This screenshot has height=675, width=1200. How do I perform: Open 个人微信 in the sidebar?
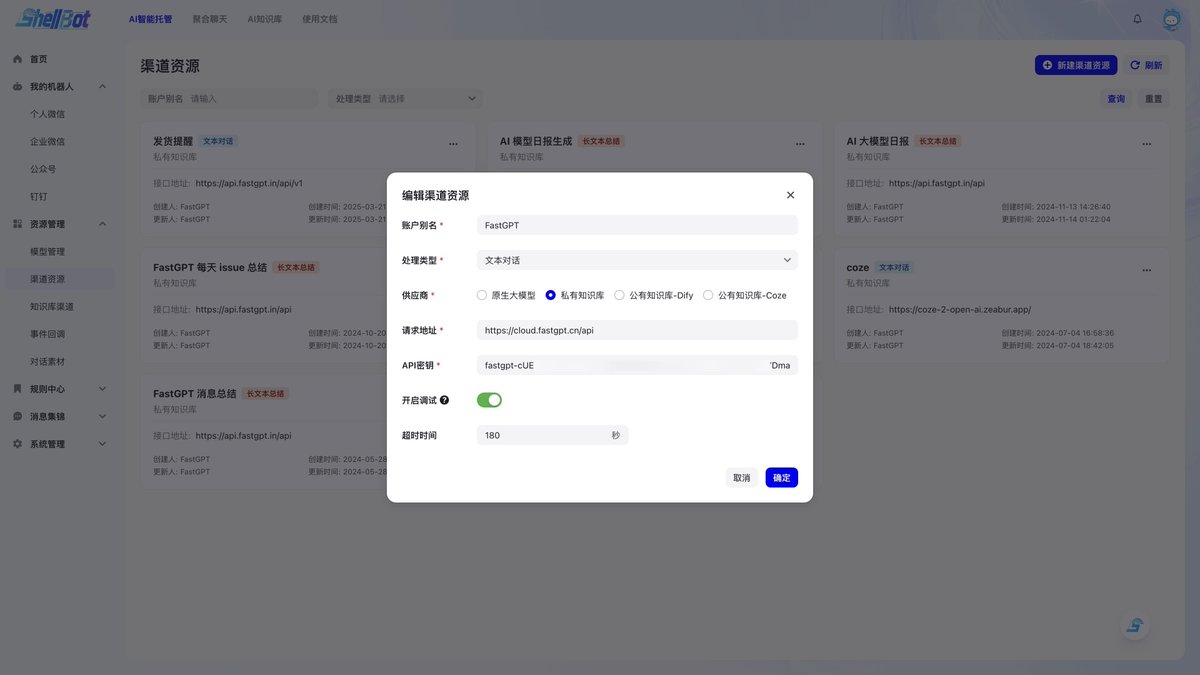point(60,114)
